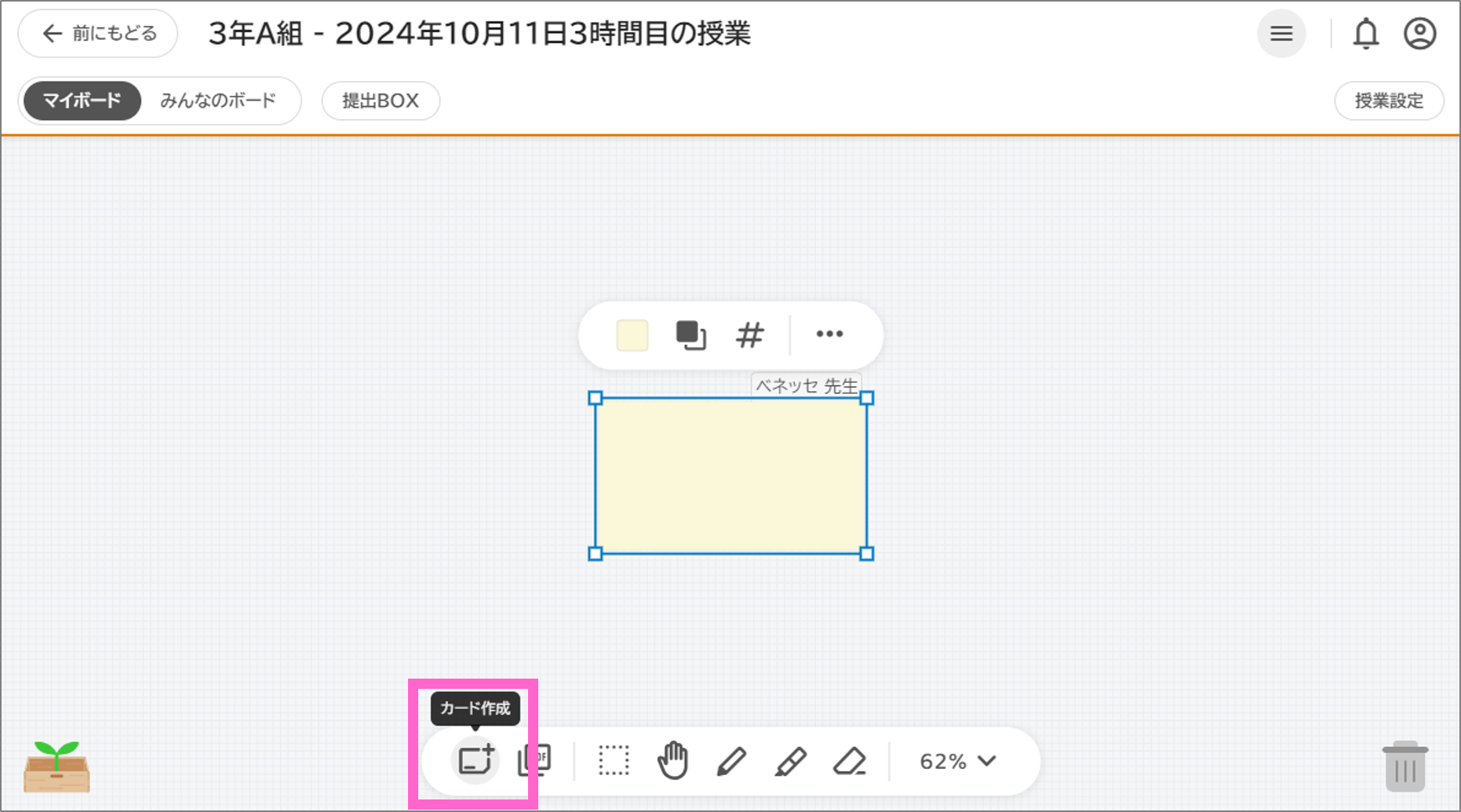Change the card color via the yellow swatch
The width and height of the screenshot is (1461, 812).
(x=632, y=335)
